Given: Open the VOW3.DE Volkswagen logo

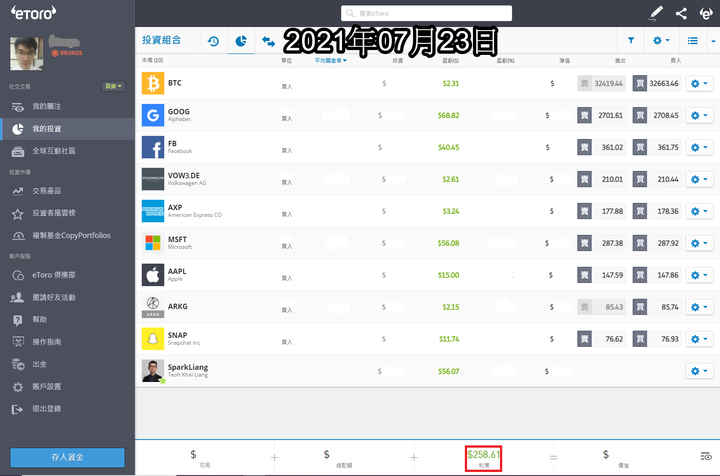Looking at the screenshot, I should 153,179.
